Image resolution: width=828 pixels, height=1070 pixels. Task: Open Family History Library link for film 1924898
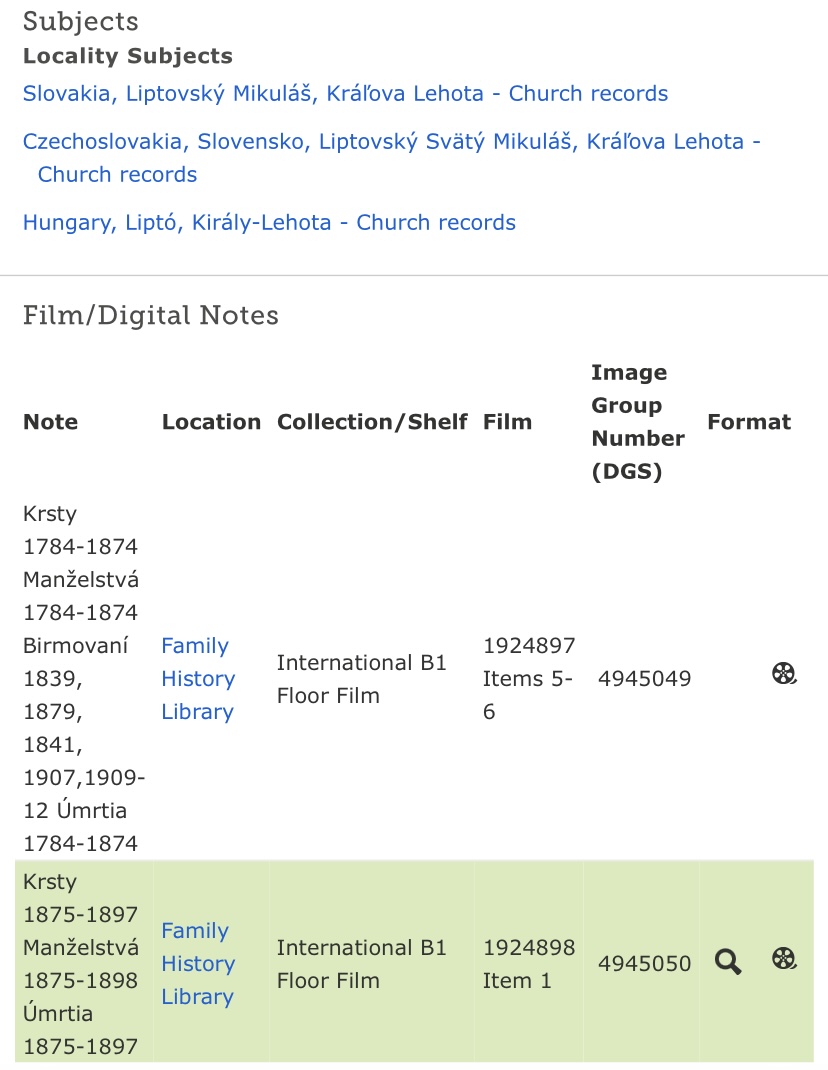(197, 964)
